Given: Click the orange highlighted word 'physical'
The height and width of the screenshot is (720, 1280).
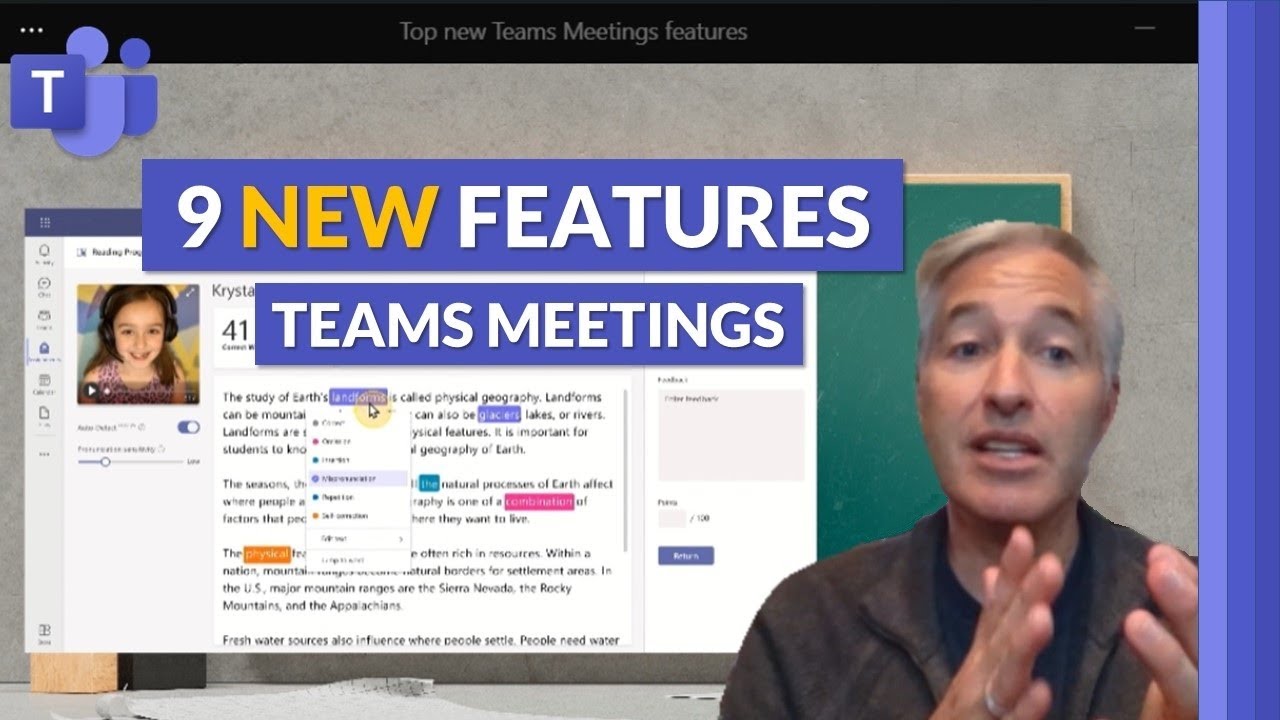Looking at the screenshot, I should click(267, 553).
